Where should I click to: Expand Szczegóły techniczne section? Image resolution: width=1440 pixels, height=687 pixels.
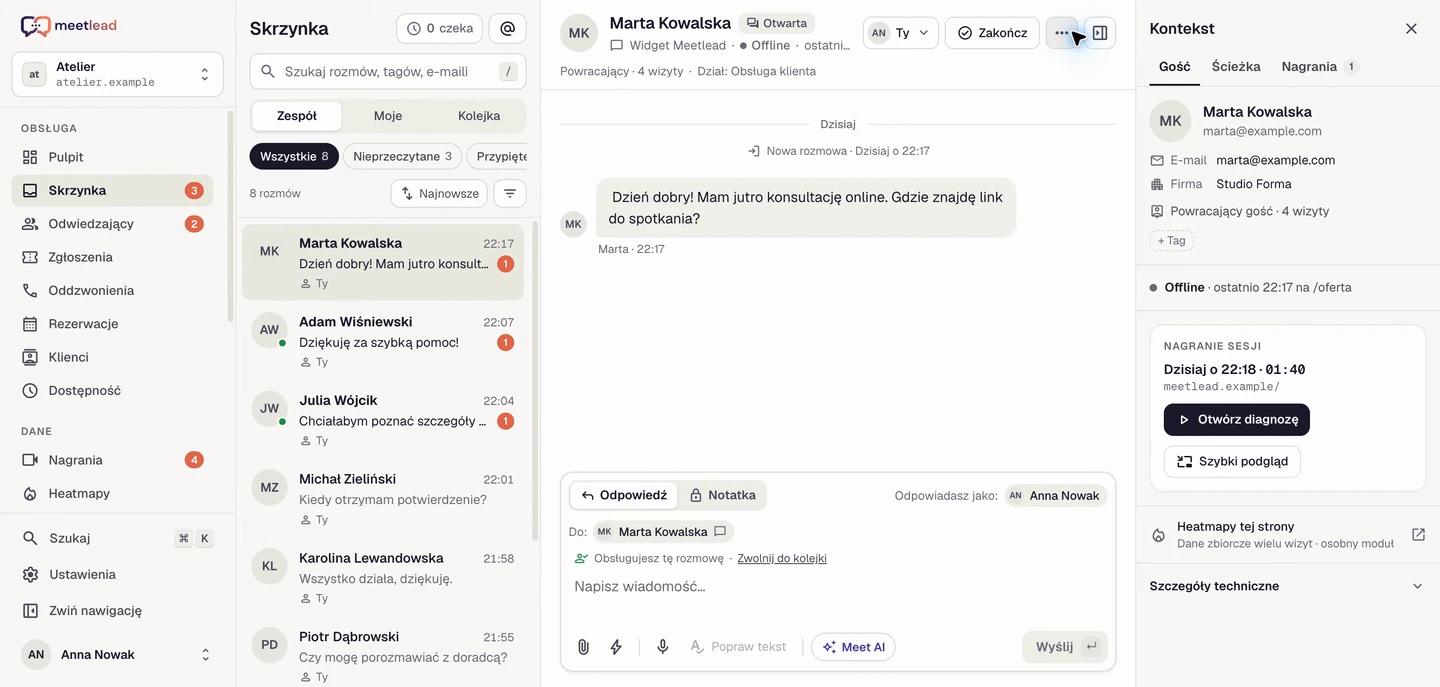[1287, 586]
